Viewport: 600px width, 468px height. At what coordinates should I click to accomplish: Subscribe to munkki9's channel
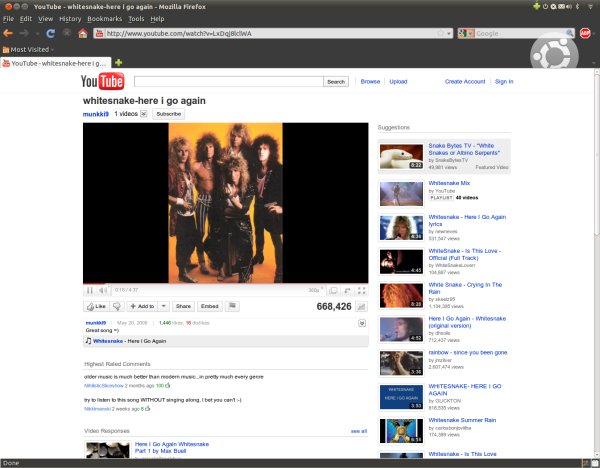(169, 114)
